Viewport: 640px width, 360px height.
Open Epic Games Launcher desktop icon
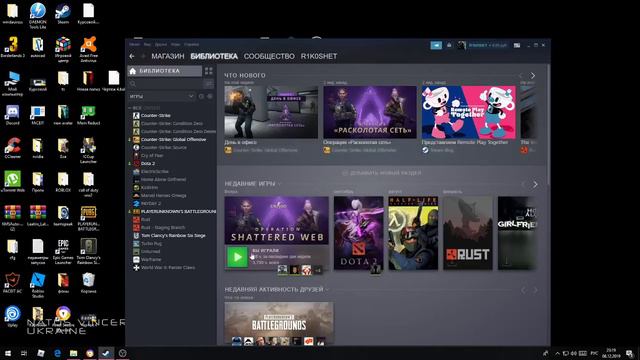coord(63,251)
